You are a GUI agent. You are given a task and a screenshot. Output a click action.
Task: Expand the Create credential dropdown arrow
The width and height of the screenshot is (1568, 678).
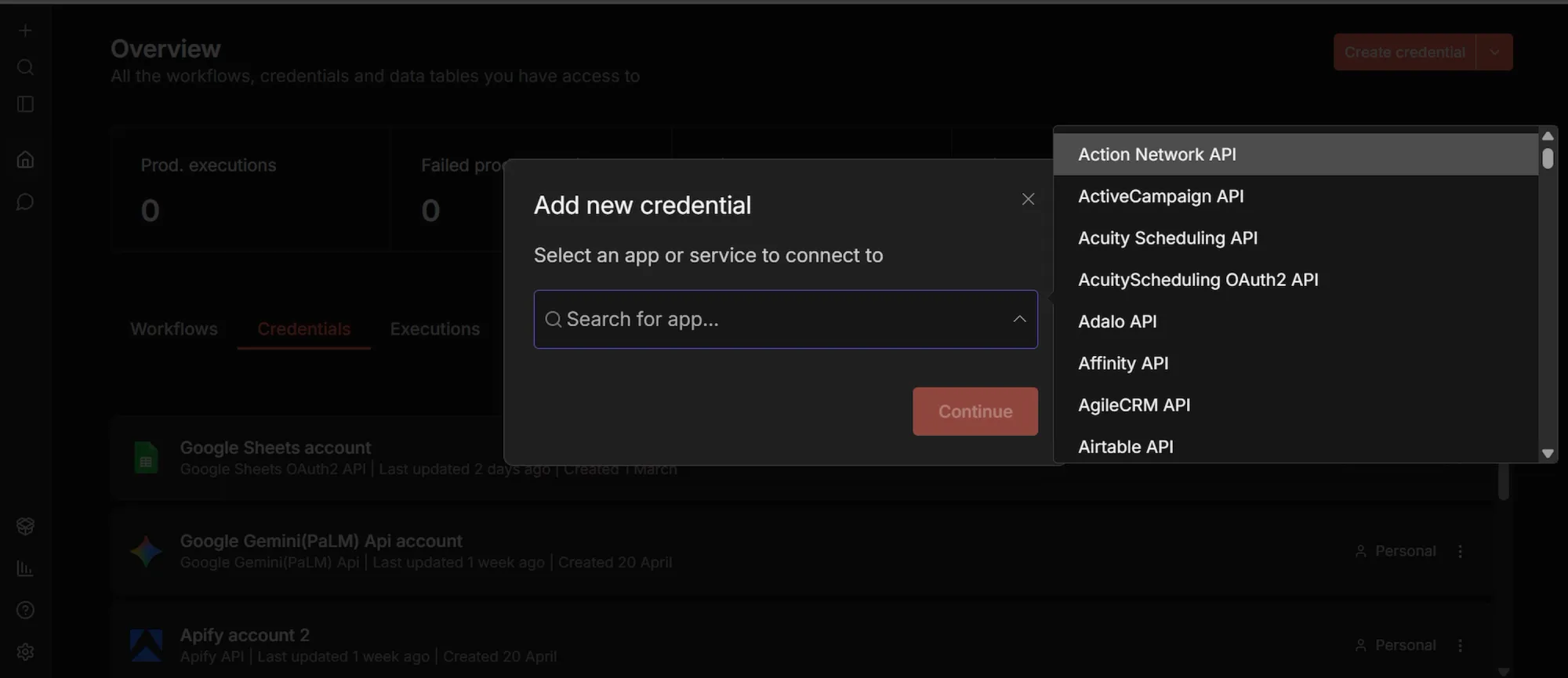tap(1494, 53)
